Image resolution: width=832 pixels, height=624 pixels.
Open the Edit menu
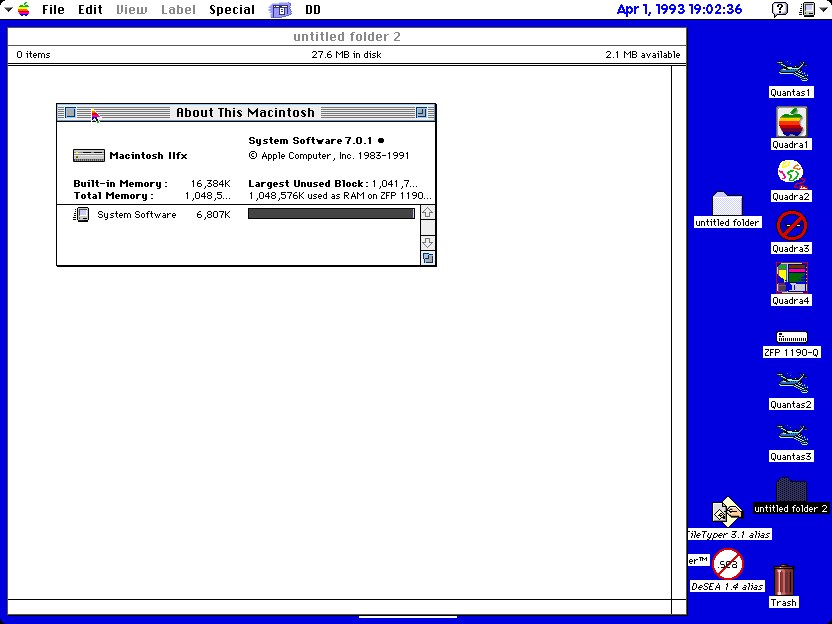pos(90,10)
